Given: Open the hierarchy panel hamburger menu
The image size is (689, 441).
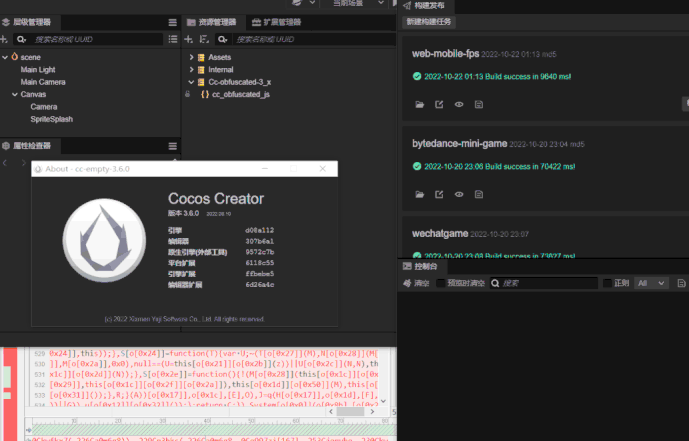Looking at the screenshot, I should 173,22.
